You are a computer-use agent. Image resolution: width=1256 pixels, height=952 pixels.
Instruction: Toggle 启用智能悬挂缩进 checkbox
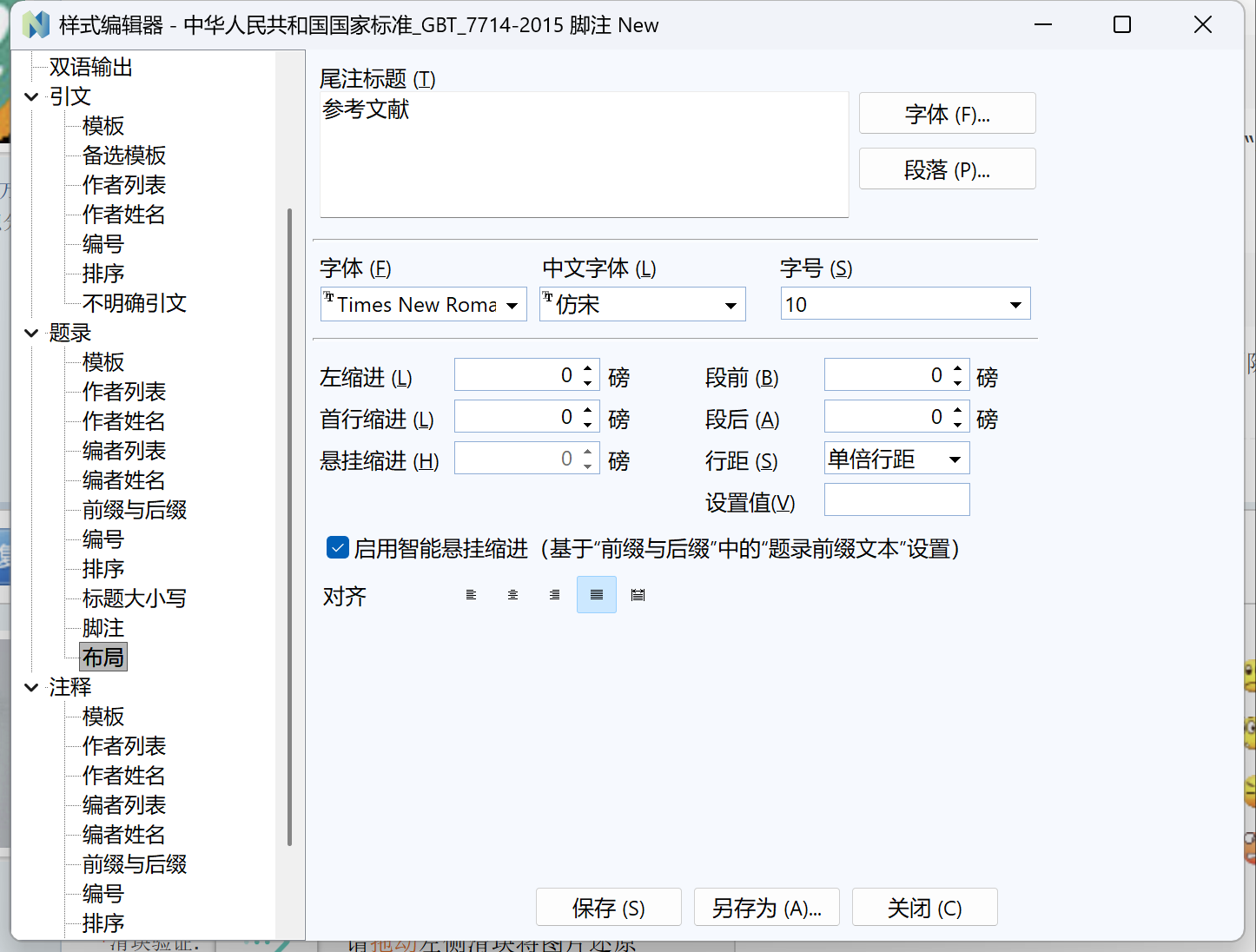click(x=337, y=548)
